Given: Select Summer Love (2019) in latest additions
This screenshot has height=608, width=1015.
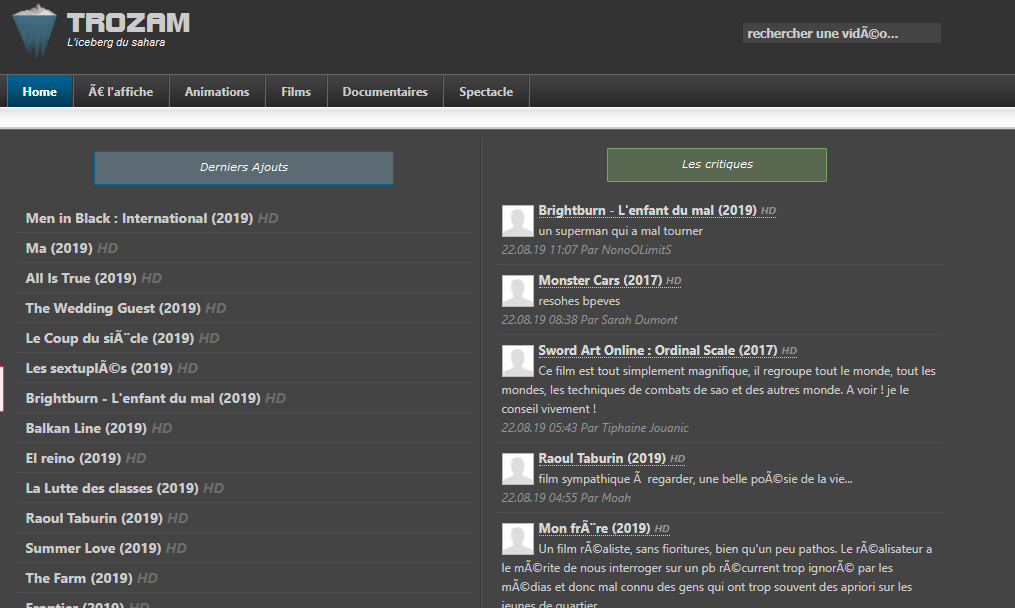Looking at the screenshot, I should pos(93,548).
